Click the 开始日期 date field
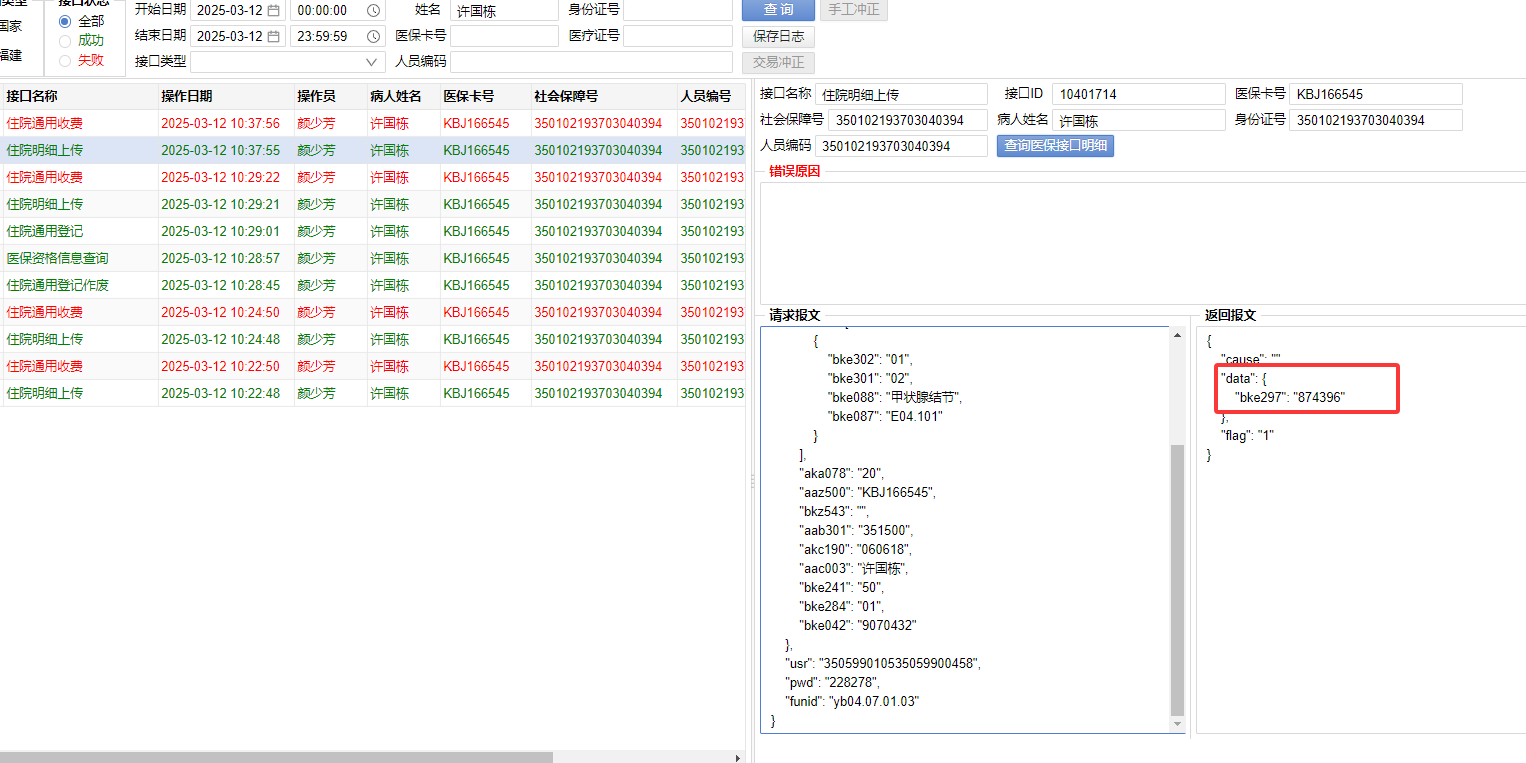This screenshot has height=763, width=1526. [x=236, y=11]
